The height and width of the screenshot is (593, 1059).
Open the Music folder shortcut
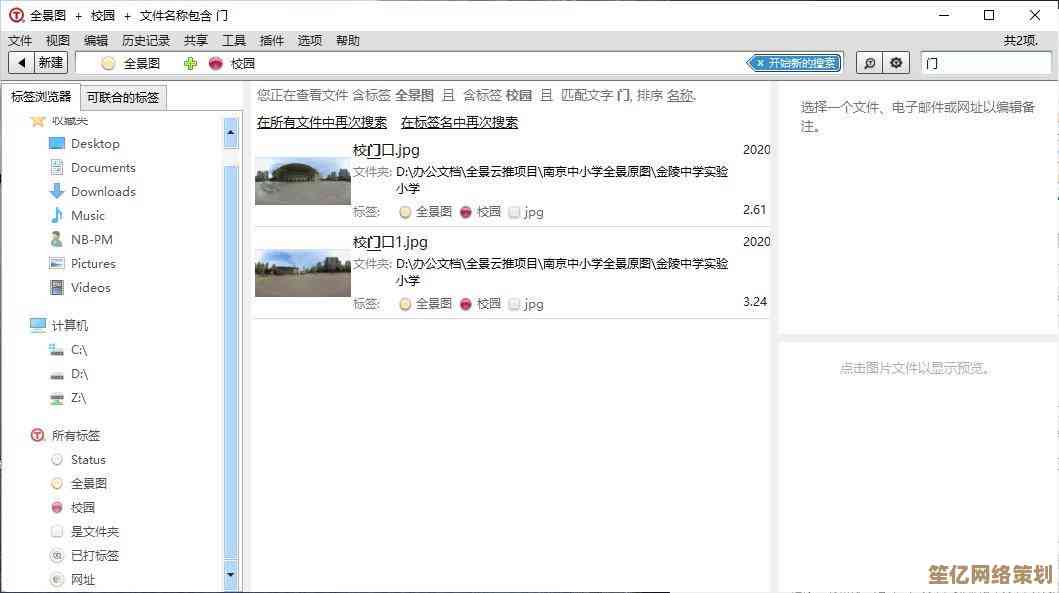[x=87, y=216]
